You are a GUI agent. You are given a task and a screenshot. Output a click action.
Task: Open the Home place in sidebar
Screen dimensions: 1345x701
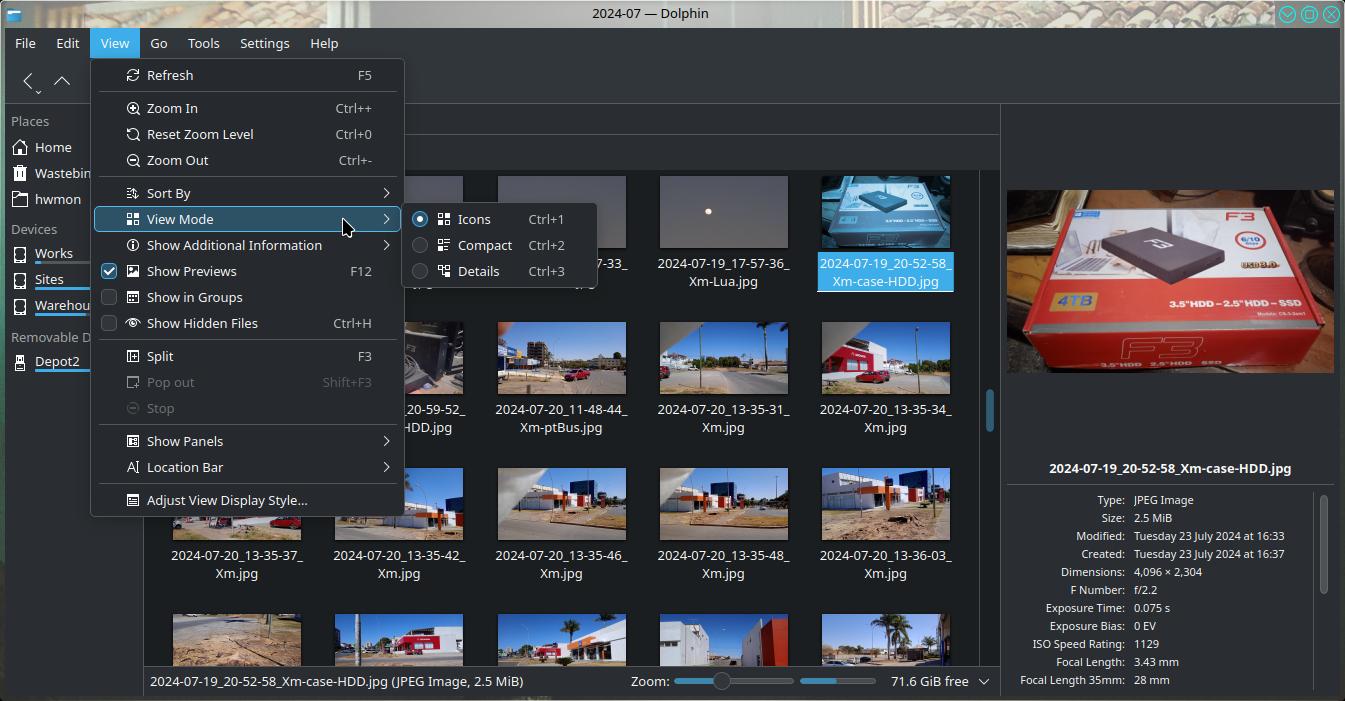click(x=52, y=147)
